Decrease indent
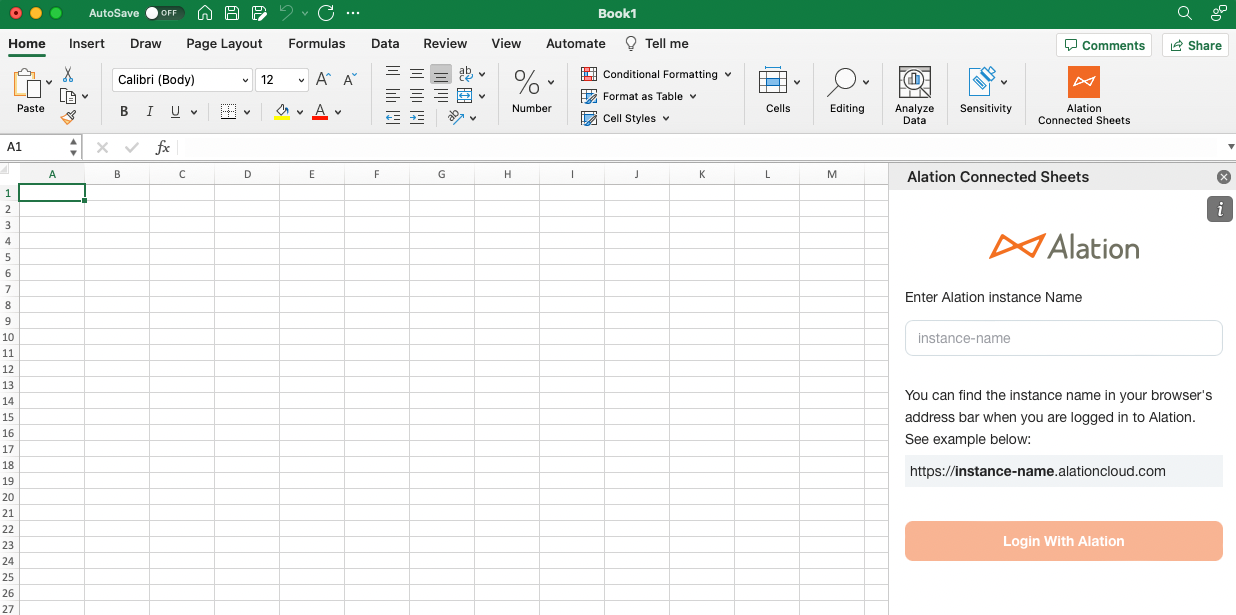Screen dimensions: 1236x615 click(x=393, y=118)
